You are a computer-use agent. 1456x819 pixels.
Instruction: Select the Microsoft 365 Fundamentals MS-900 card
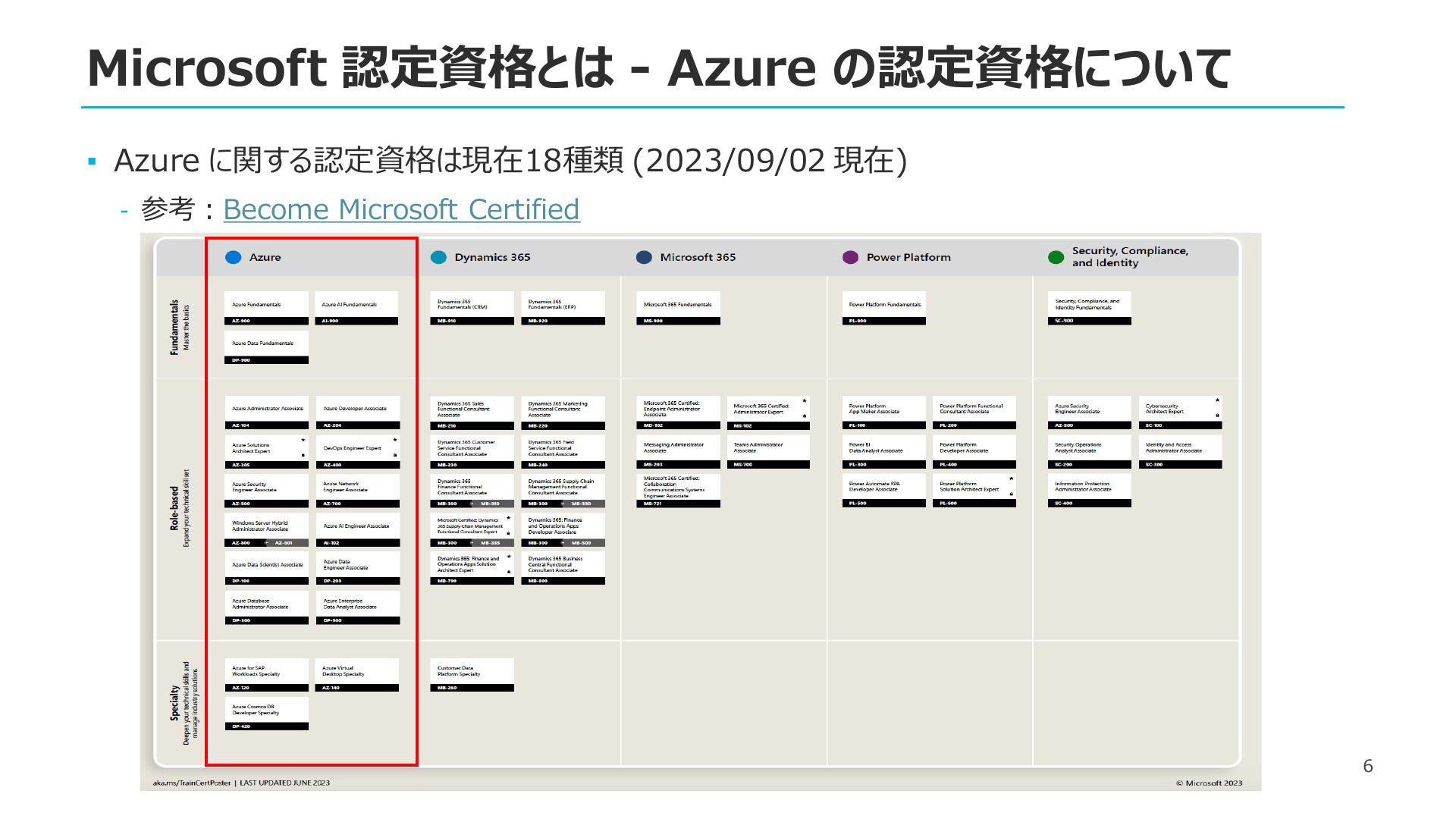[678, 308]
